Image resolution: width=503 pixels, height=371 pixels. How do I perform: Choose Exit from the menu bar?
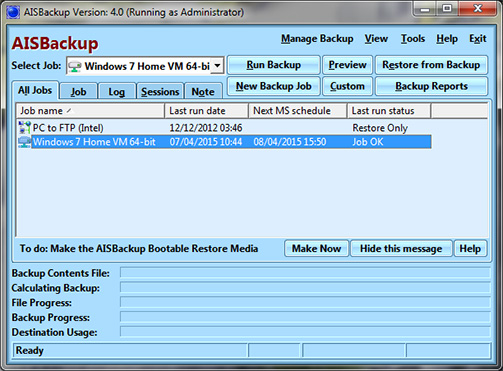(x=478, y=39)
